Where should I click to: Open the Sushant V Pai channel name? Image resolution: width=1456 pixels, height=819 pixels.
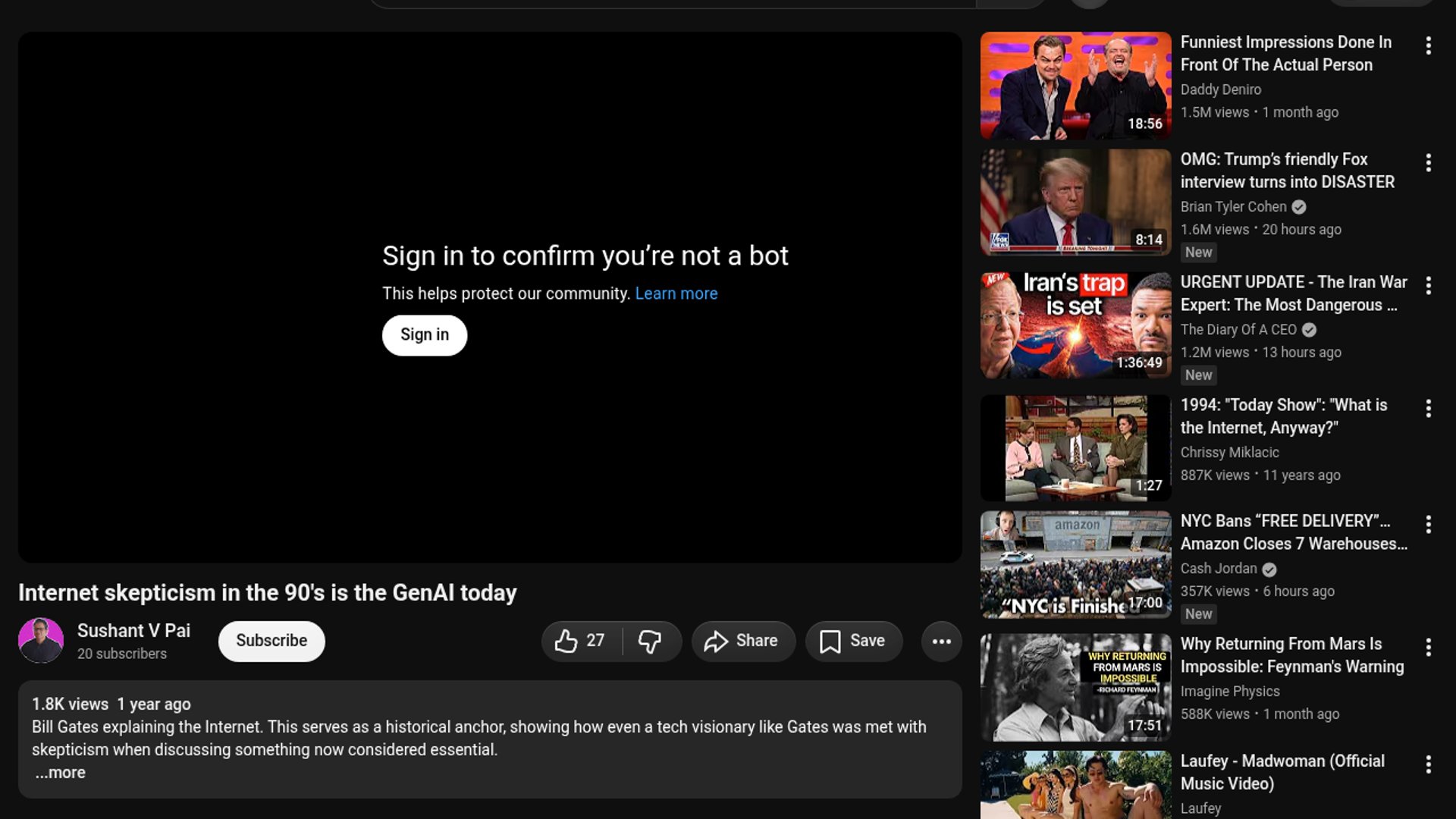[133, 631]
